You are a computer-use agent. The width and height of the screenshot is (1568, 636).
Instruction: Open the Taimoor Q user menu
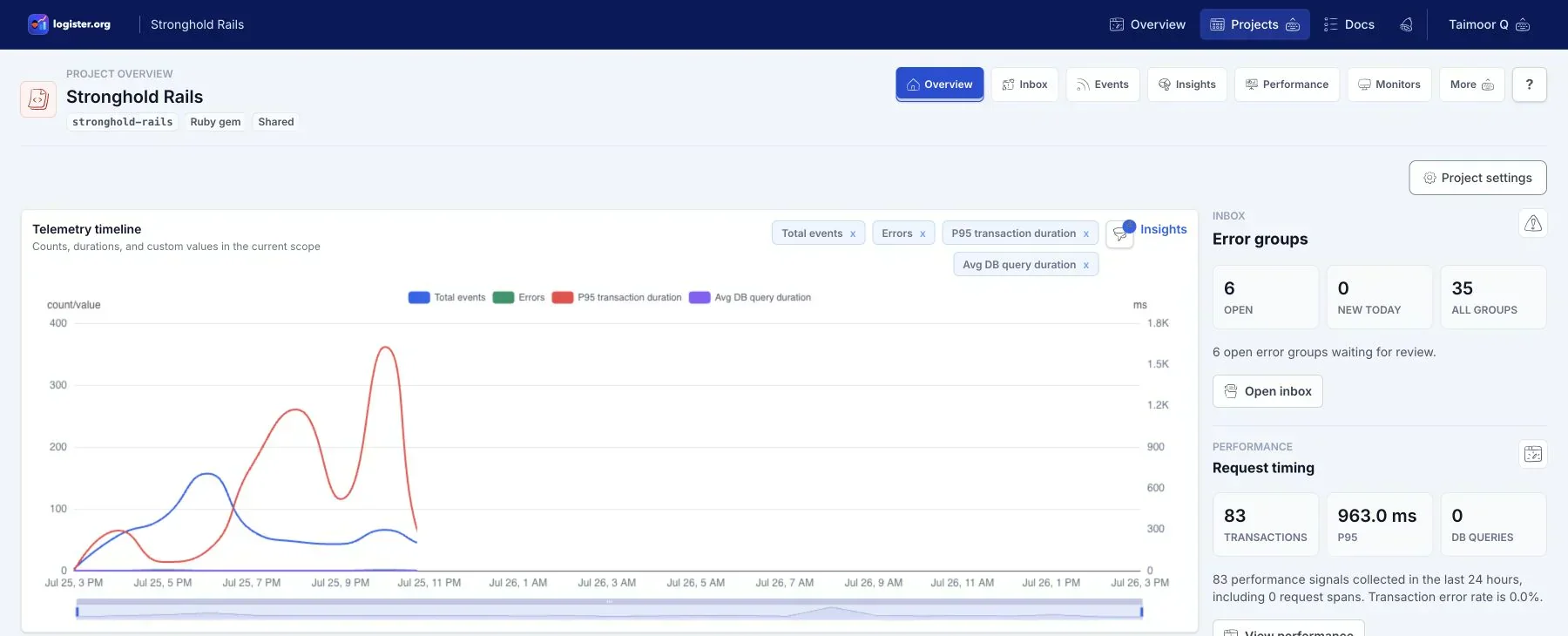tap(1489, 24)
